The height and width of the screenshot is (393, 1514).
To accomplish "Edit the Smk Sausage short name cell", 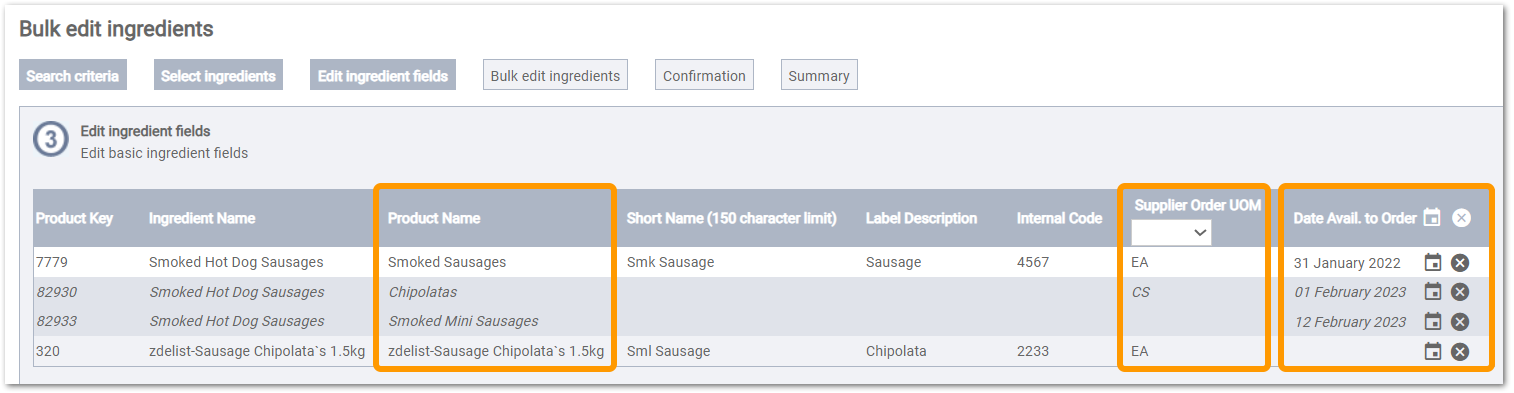I will pos(738,263).
